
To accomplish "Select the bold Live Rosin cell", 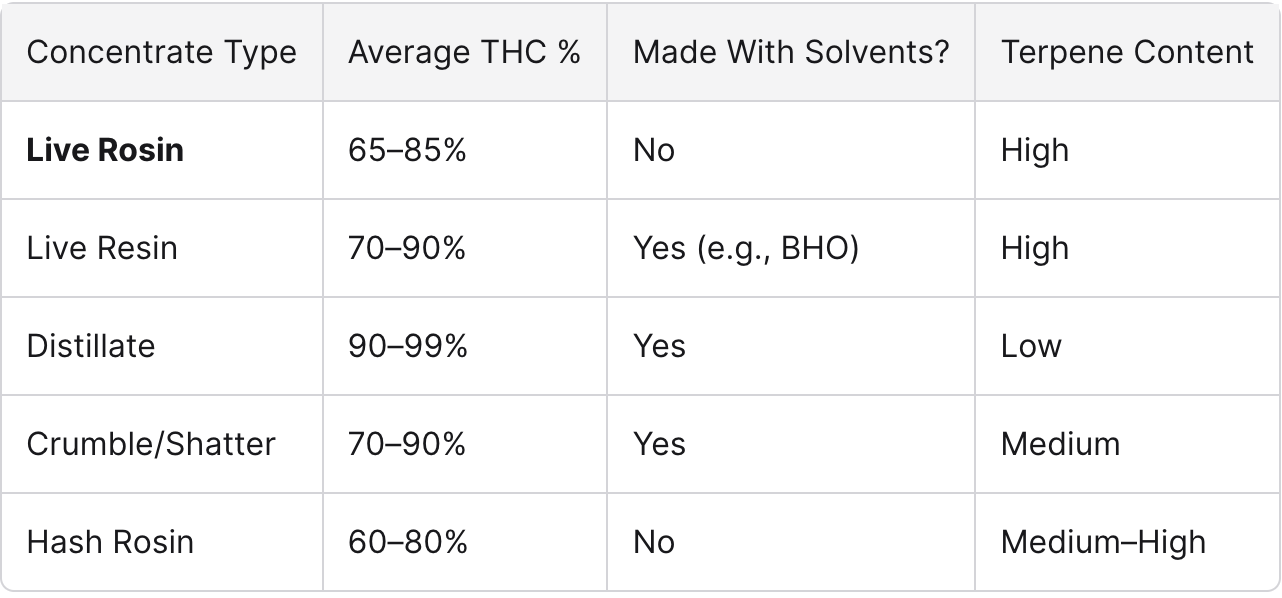I will coord(105,150).
